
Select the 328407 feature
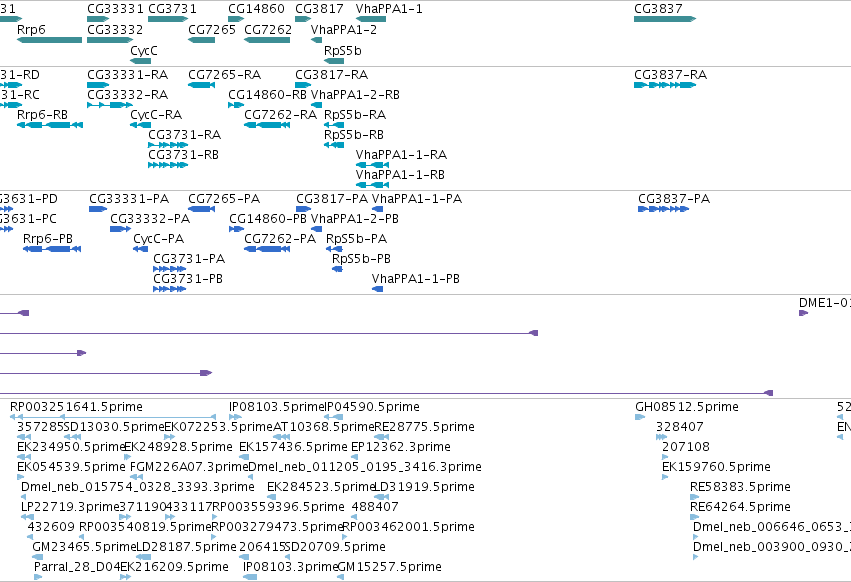661,437
